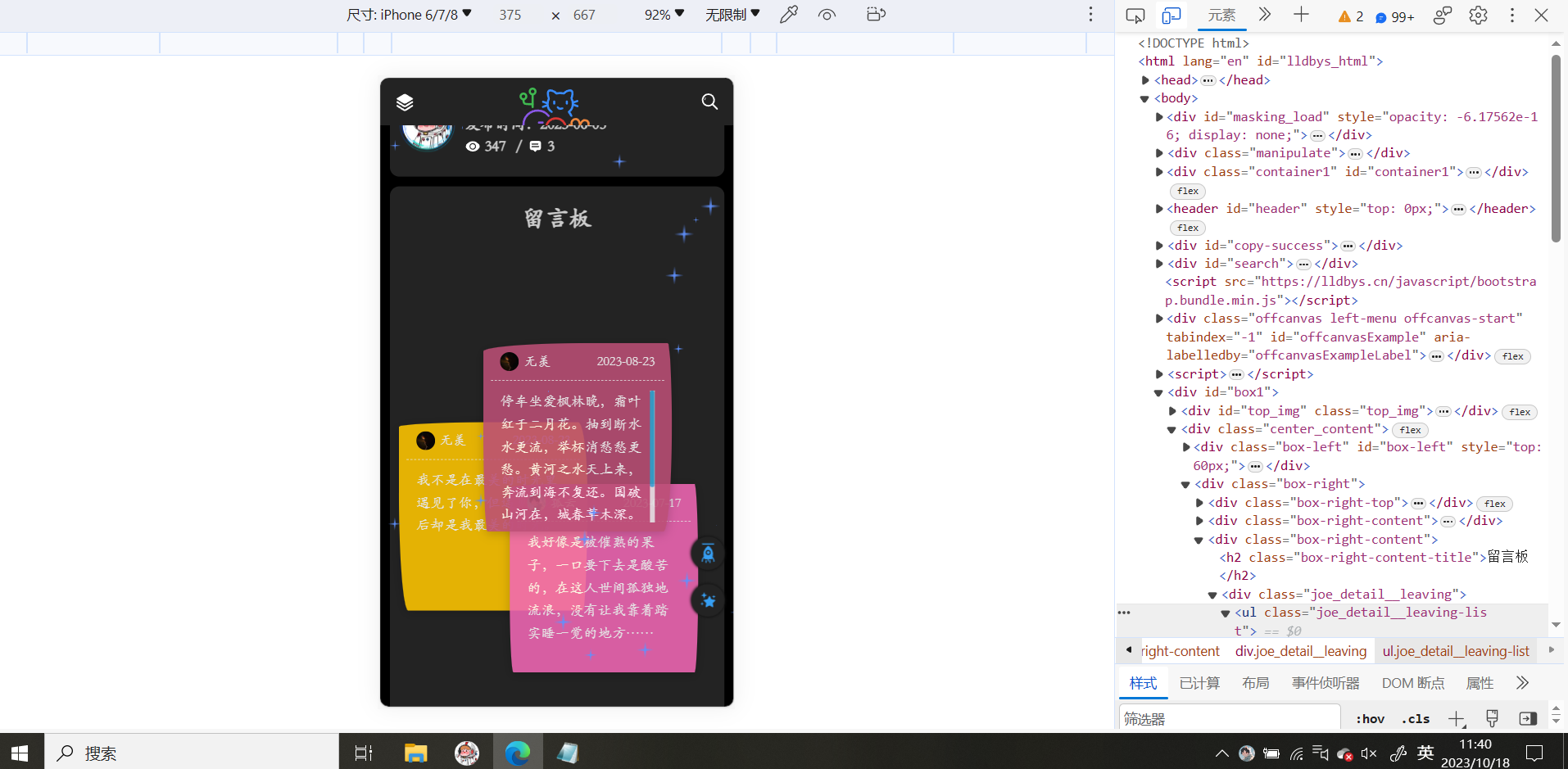Screen dimensions: 1568x769
Task: Open the device toolbar more options menu
Action: tap(1090, 15)
